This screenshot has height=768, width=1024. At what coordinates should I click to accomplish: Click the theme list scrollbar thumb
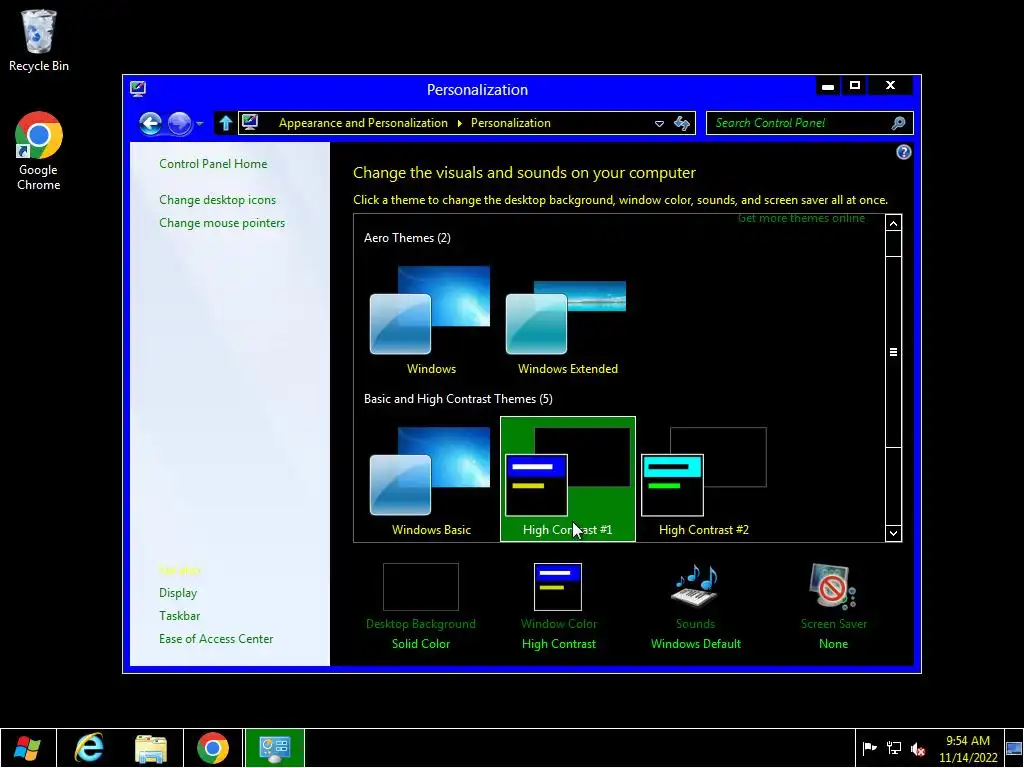point(893,352)
